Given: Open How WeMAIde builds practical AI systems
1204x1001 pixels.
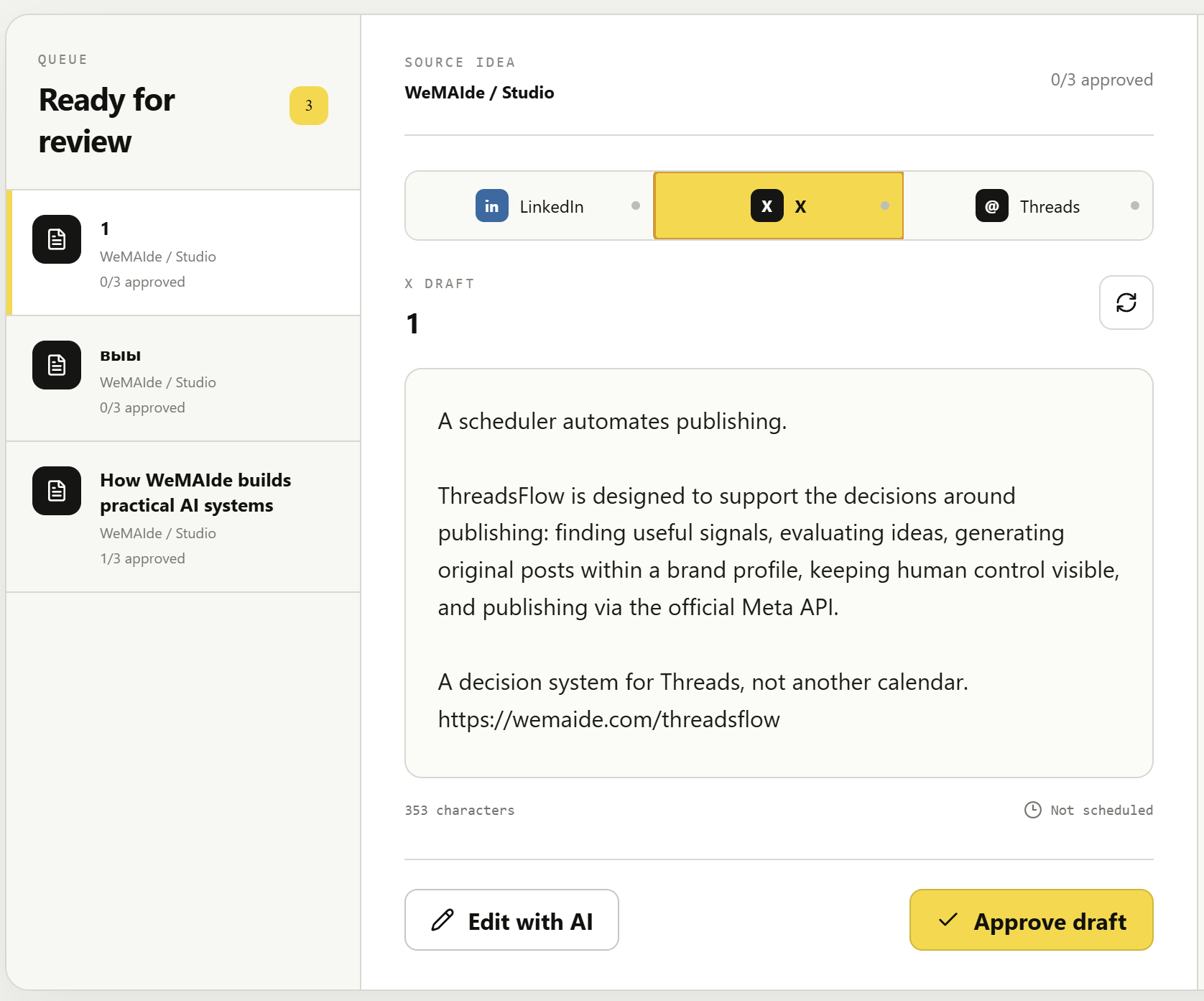Looking at the screenshot, I should (x=183, y=517).
